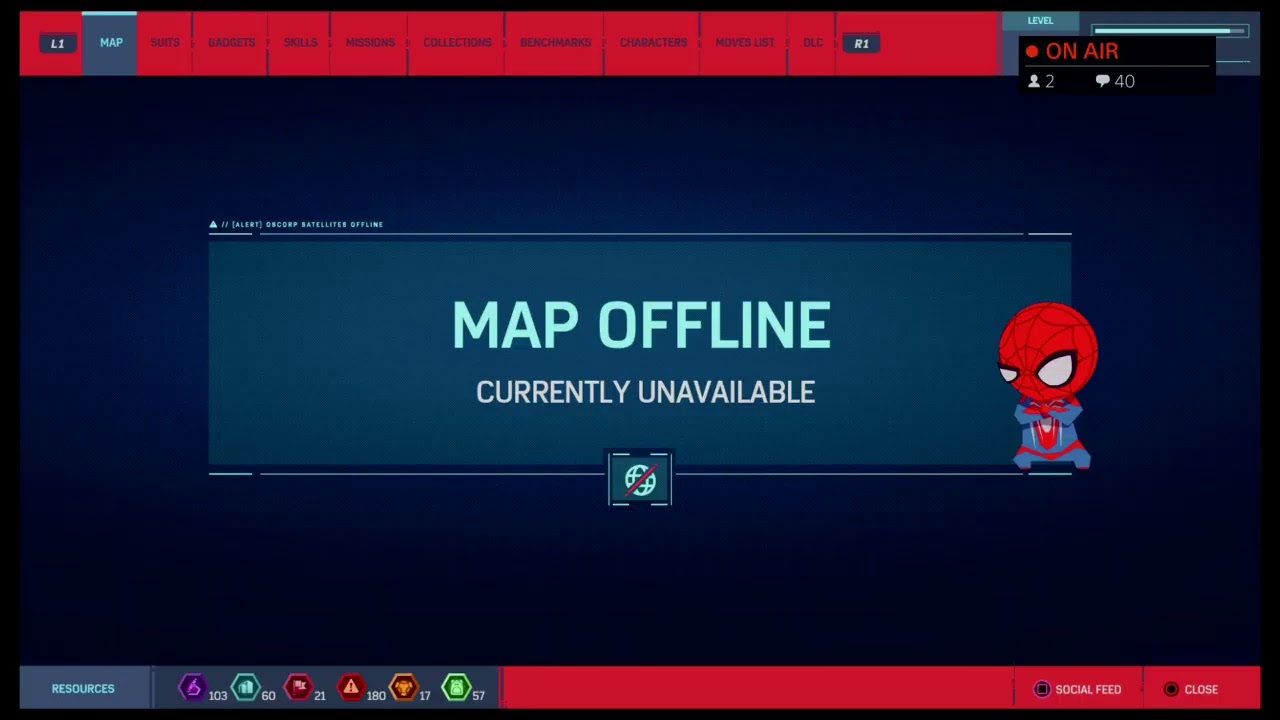This screenshot has width=1280, height=720.
Task: Click the ON AIR broadcast indicator
Action: 1072,51
